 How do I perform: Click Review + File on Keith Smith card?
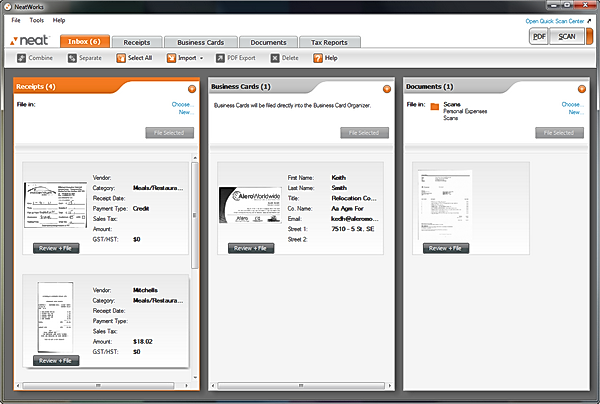tap(251, 248)
